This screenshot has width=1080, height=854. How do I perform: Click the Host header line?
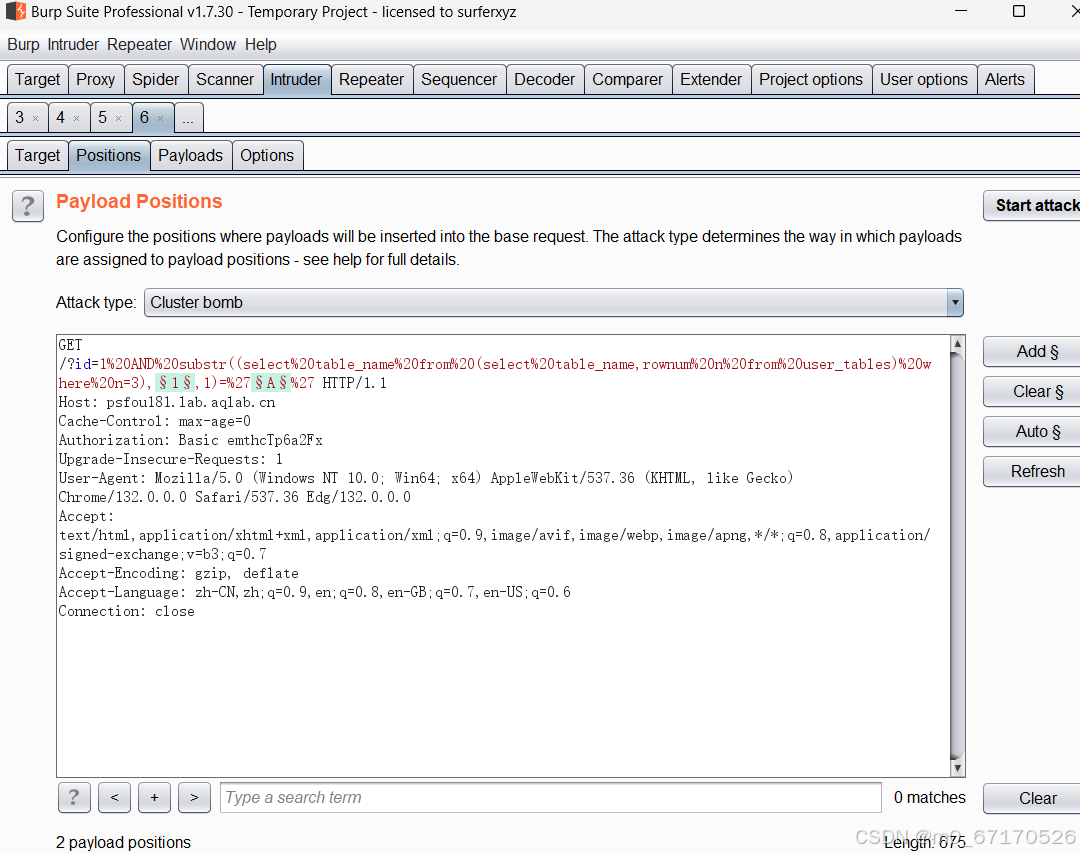167,402
